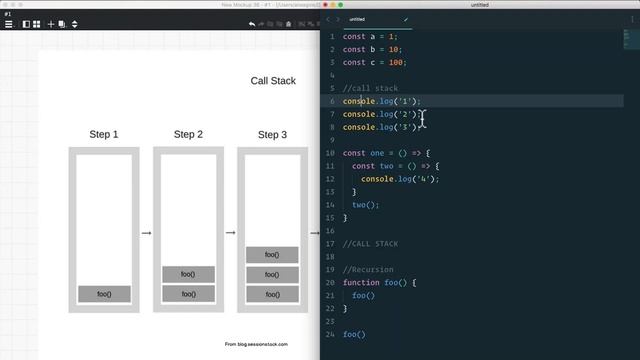Open the hamburger menu in the mockup toolbar

coord(9,24)
